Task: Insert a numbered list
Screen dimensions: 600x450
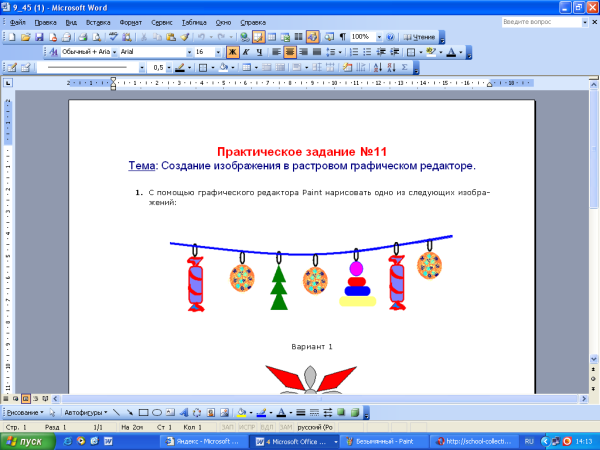Action: (x=354, y=52)
